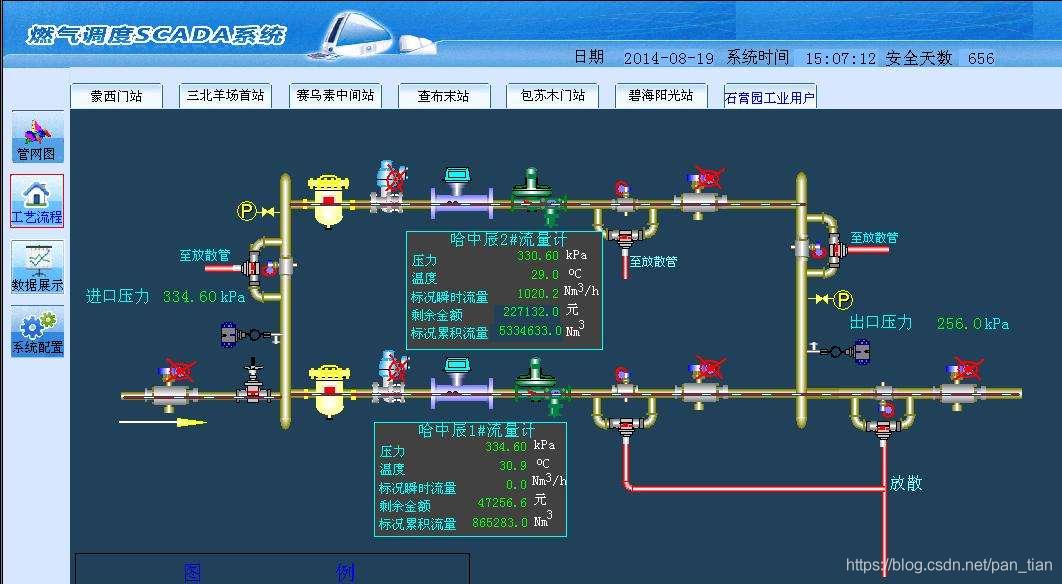Click the P gauge icon near 出口压力 outlet
The height and width of the screenshot is (584, 1062).
[x=842, y=297]
